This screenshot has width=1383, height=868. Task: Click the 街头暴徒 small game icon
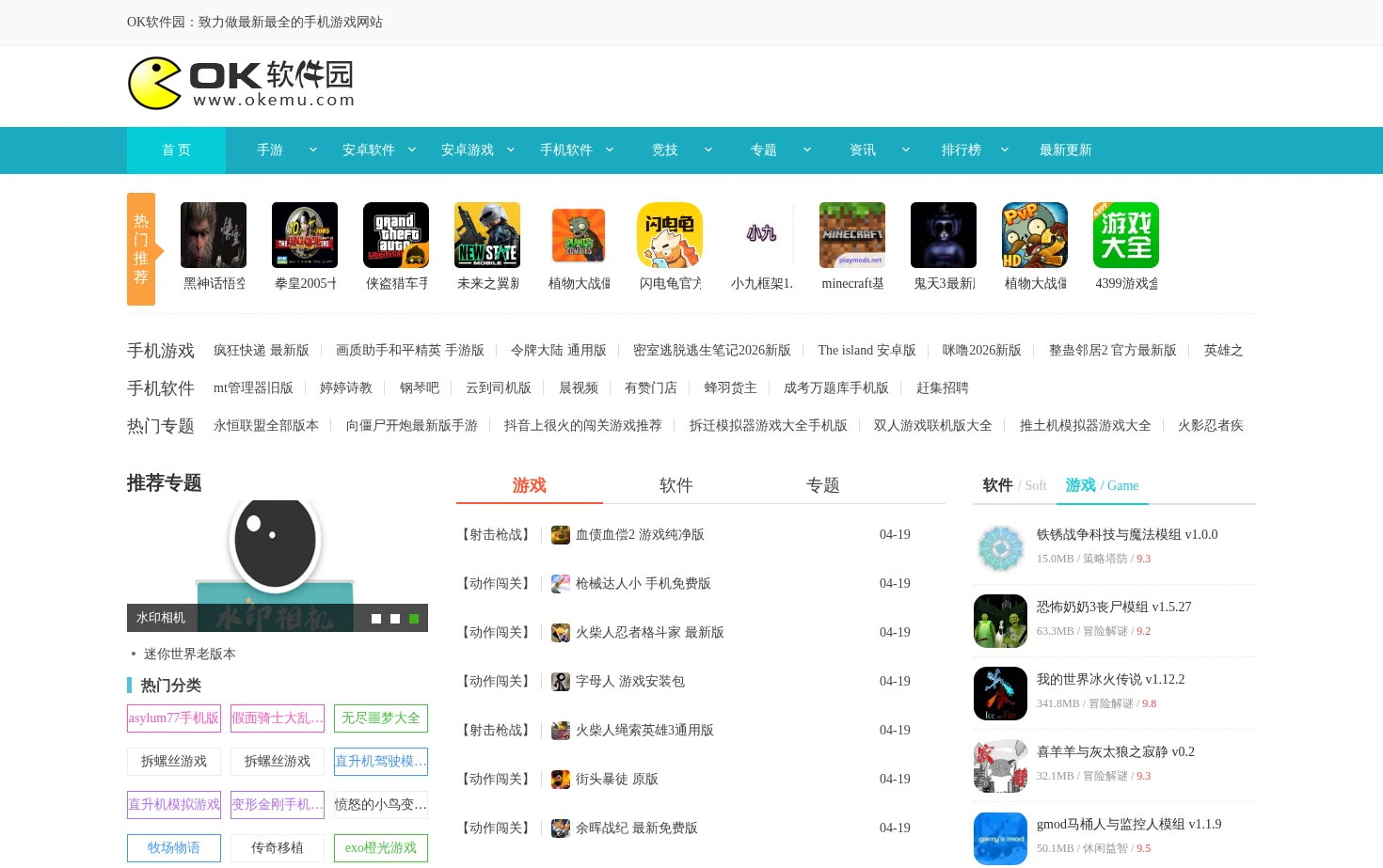(561, 780)
